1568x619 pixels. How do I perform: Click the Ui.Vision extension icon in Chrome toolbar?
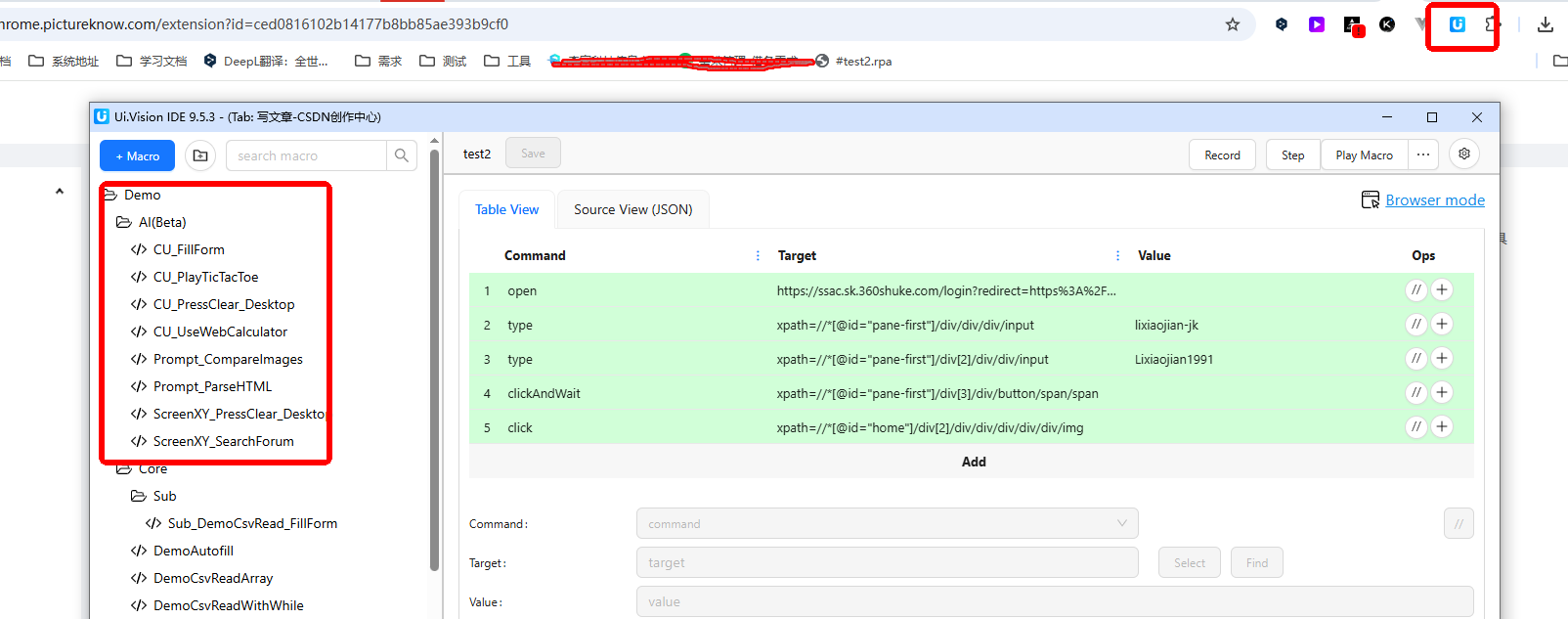tap(1457, 24)
